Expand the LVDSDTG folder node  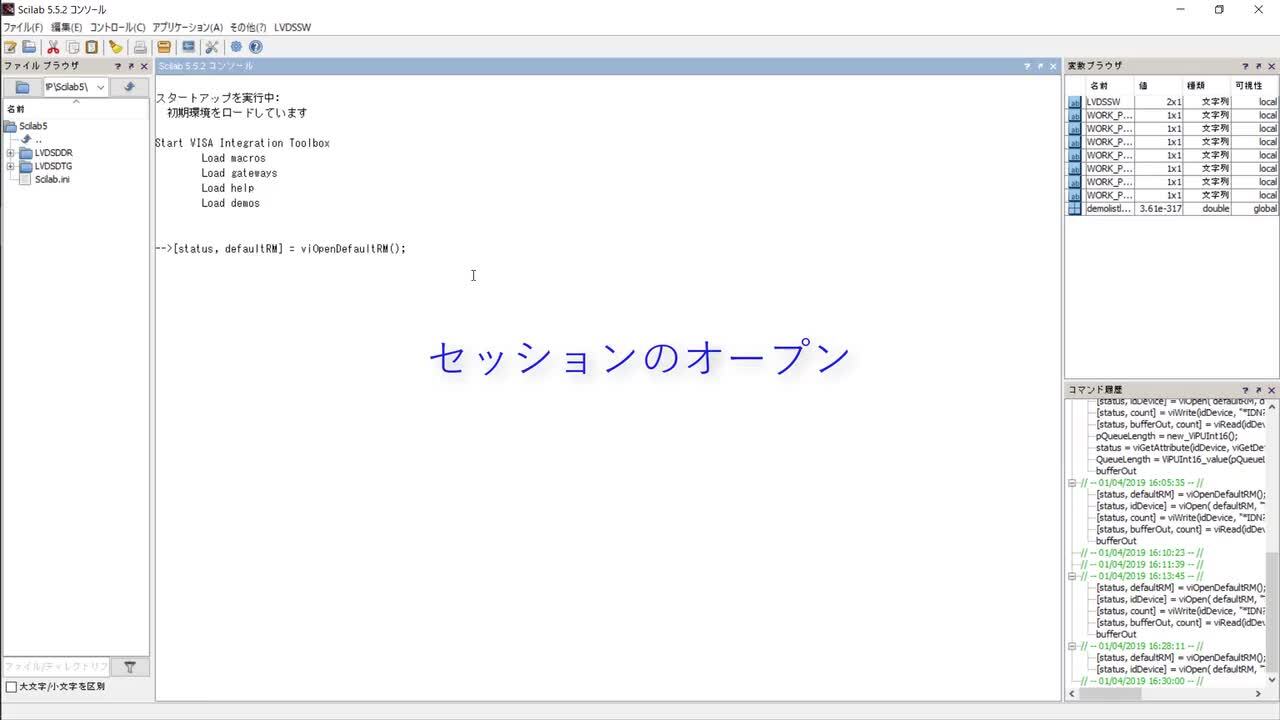[x=11, y=167]
